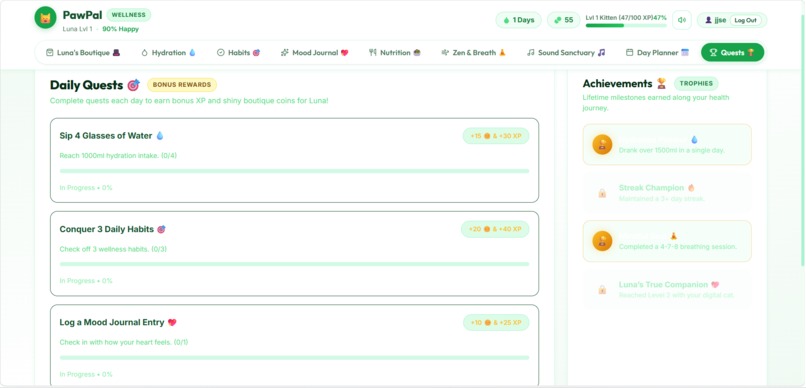Click the BONUS REWARDS badge
Viewport: 806px width, 388px height.
click(x=182, y=85)
